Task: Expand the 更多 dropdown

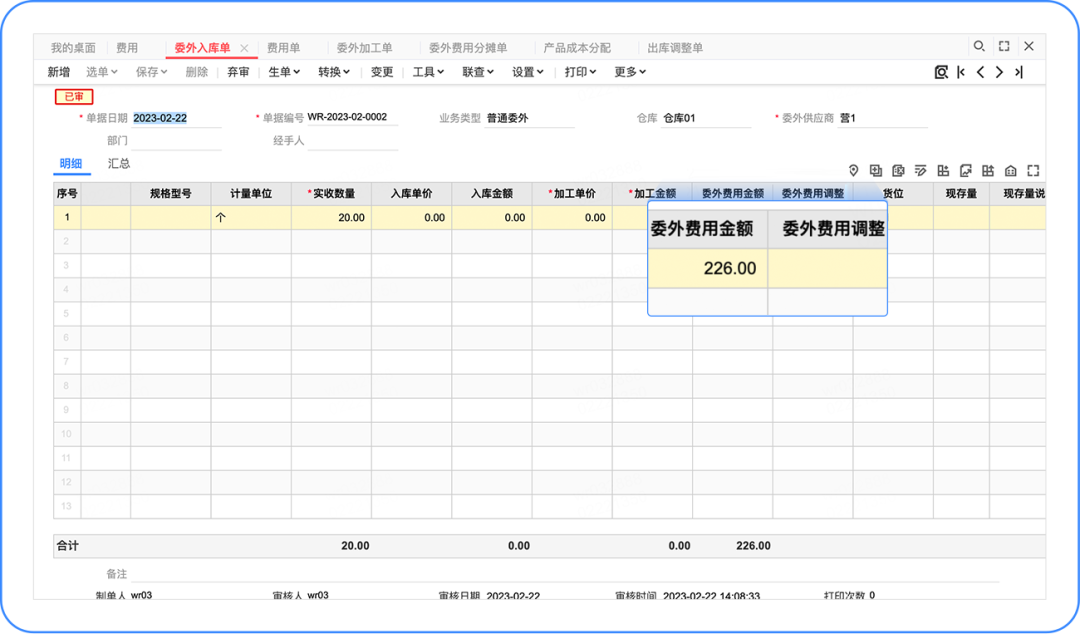Action: click(629, 72)
